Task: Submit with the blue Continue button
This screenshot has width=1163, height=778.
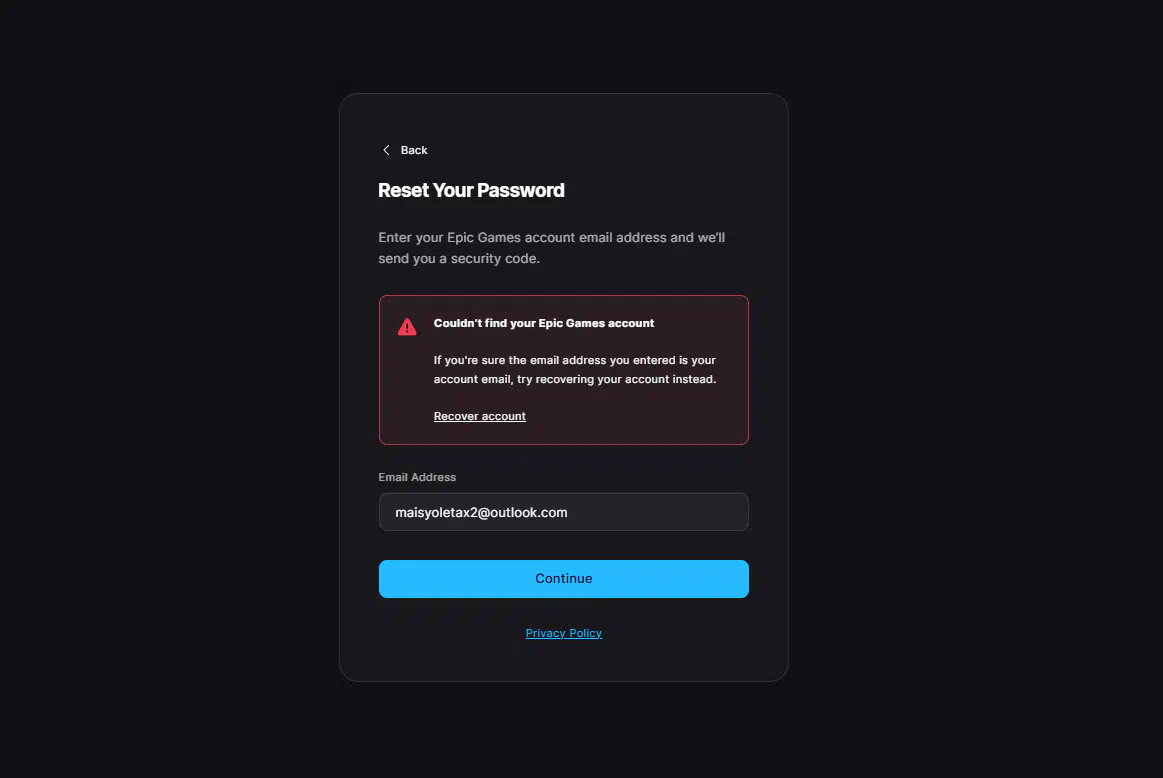Action: point(564,578)
